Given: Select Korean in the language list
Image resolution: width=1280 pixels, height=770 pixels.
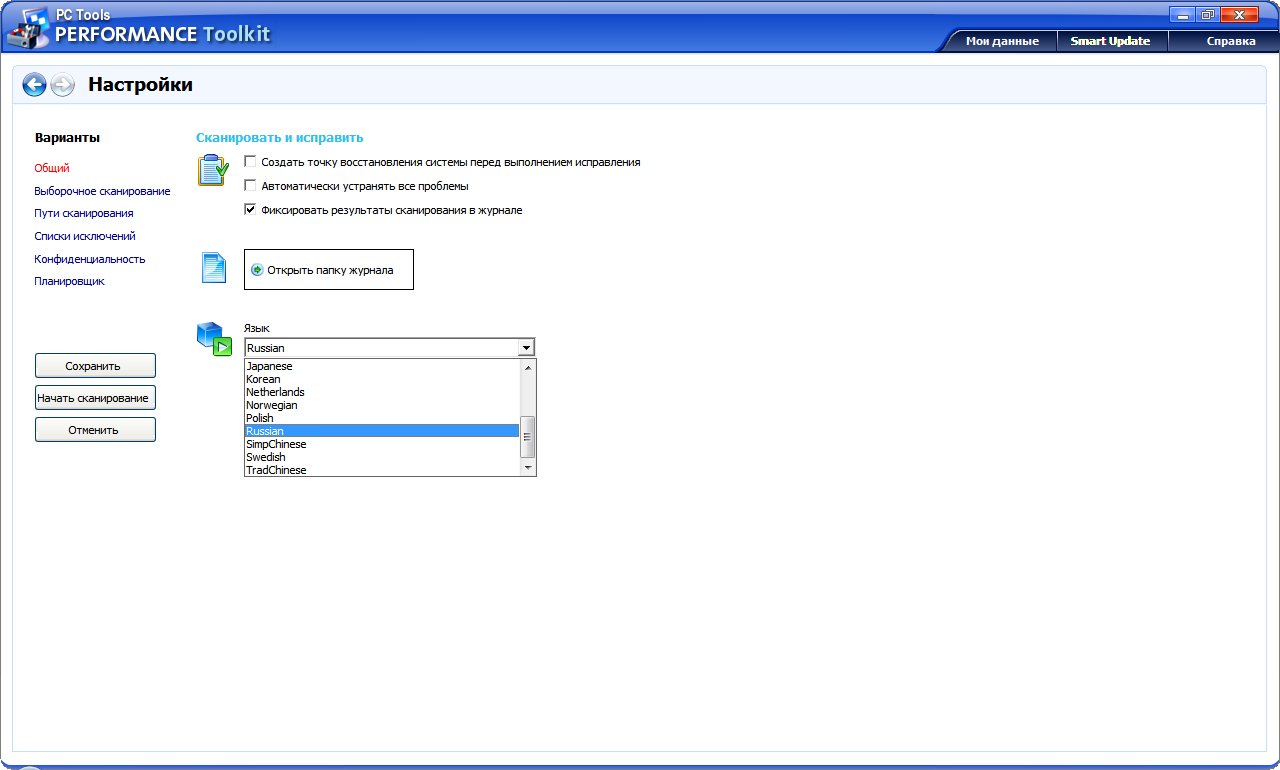Looking at the screenshot, I should tap(382, 379).
